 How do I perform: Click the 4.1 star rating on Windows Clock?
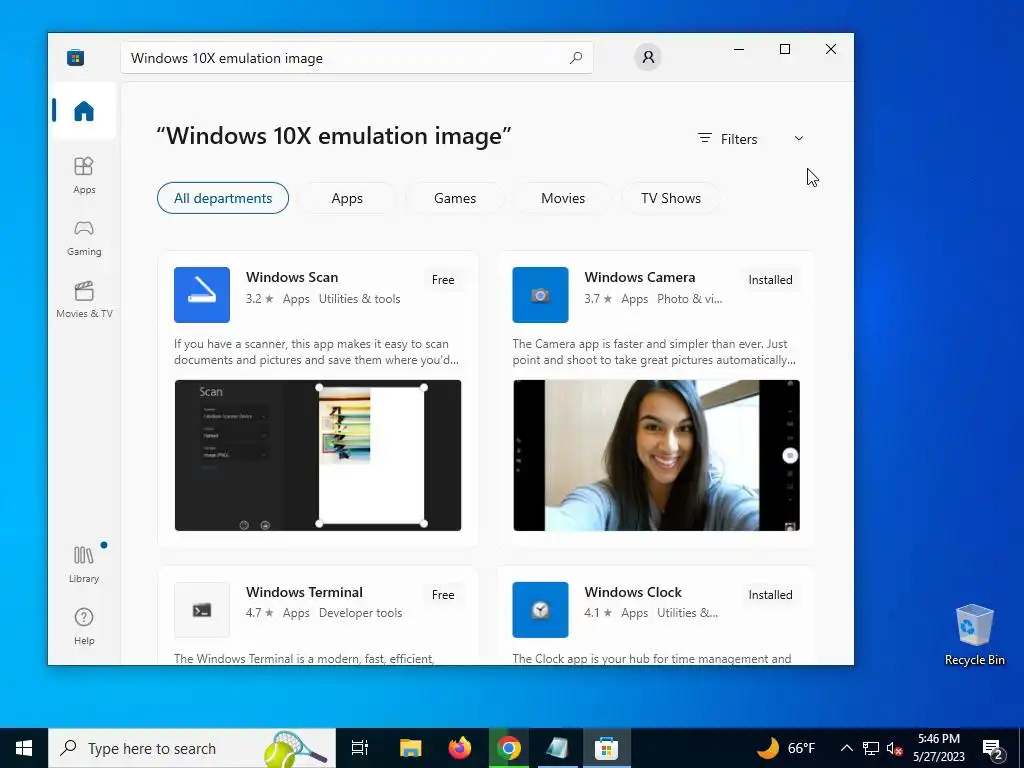coord(598,613)
